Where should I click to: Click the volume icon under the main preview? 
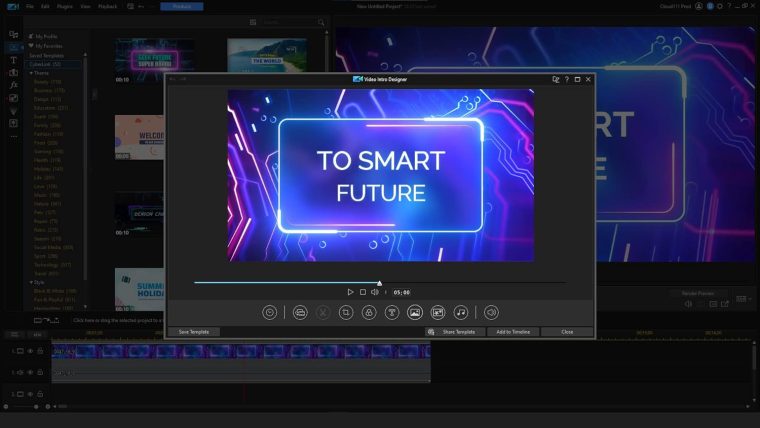click(688, 304)
